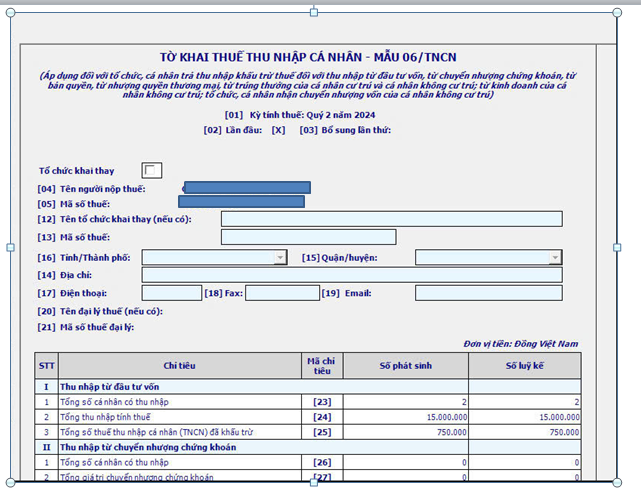Toggle the "Tổ chức khai thay" checkbox

click(x=152, y=170)
